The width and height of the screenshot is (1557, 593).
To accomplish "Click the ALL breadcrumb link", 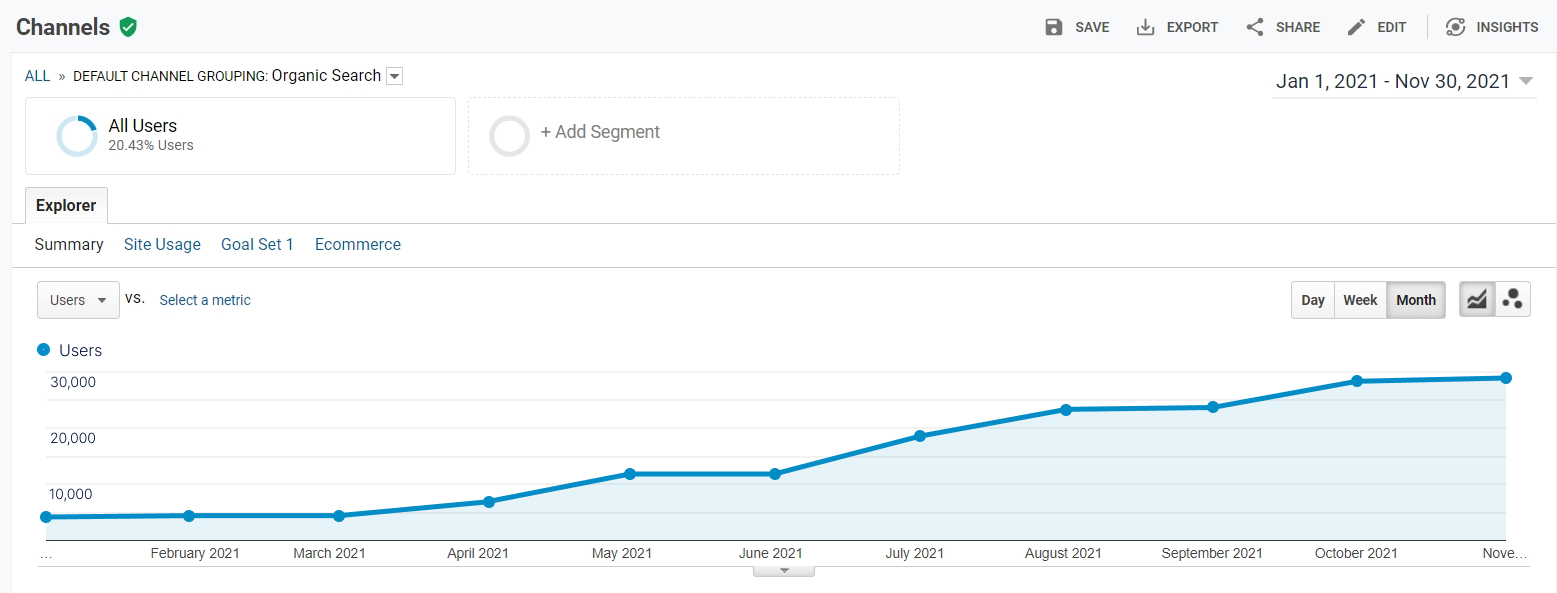I will 37,76.
